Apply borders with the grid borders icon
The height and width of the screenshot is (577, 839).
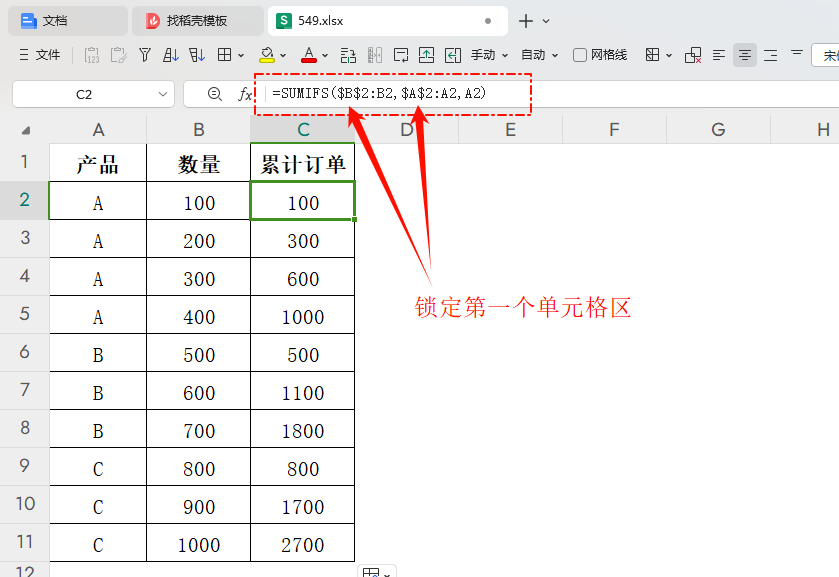224,55
